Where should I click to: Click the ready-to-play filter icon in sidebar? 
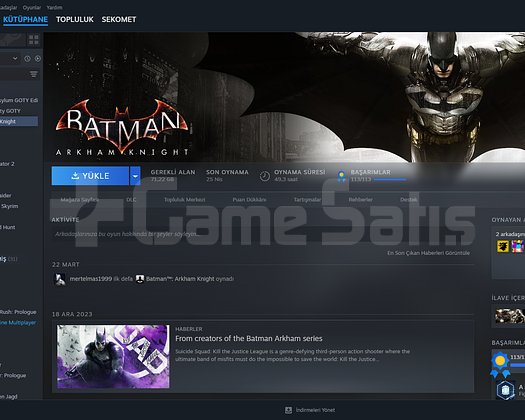[x=38, y=59]
